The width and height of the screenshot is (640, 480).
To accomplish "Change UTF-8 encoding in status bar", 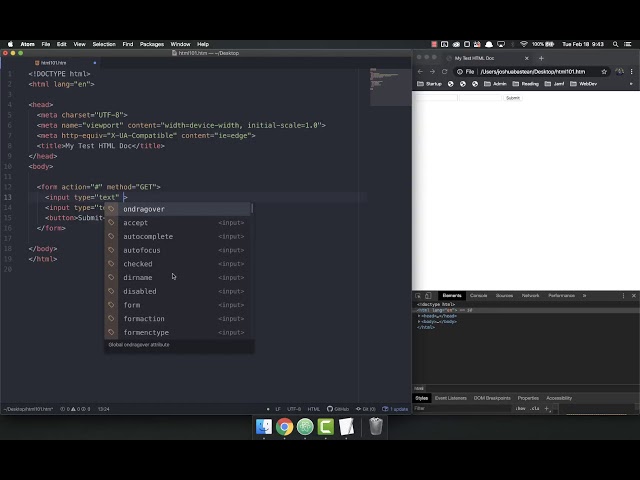I will (294, 409).
